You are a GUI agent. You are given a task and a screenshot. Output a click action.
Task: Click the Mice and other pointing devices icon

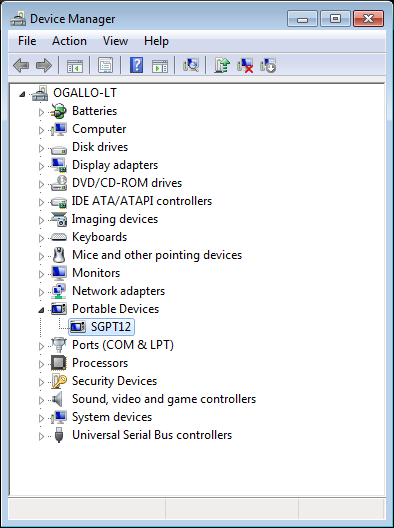[x=59, y=255]
